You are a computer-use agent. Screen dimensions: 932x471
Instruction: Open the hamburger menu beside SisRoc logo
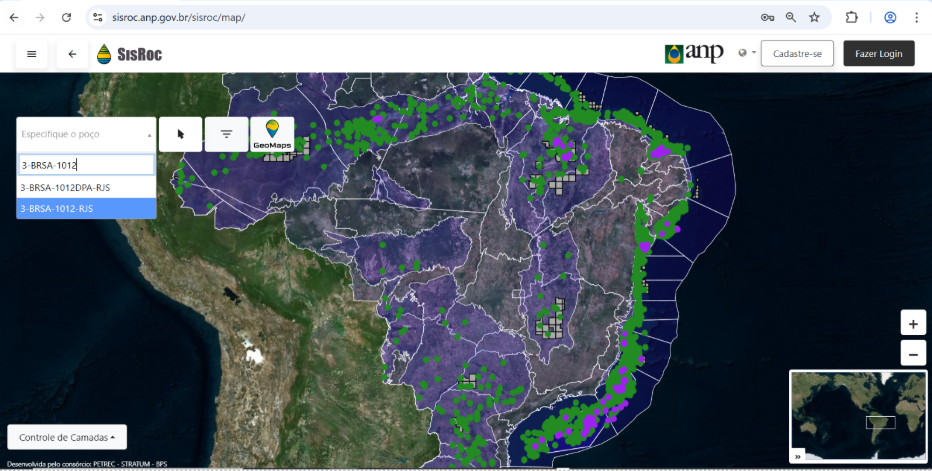pos(32,54)
